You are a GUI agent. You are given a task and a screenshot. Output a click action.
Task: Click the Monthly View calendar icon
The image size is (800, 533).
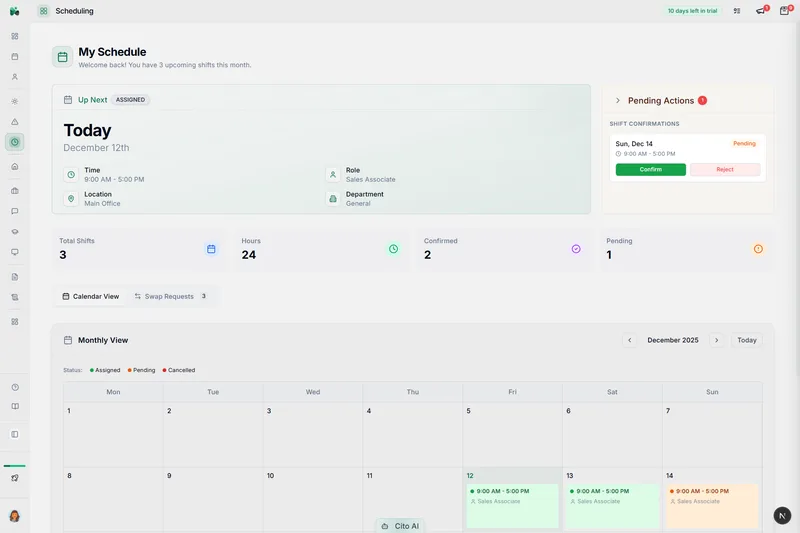68,340
